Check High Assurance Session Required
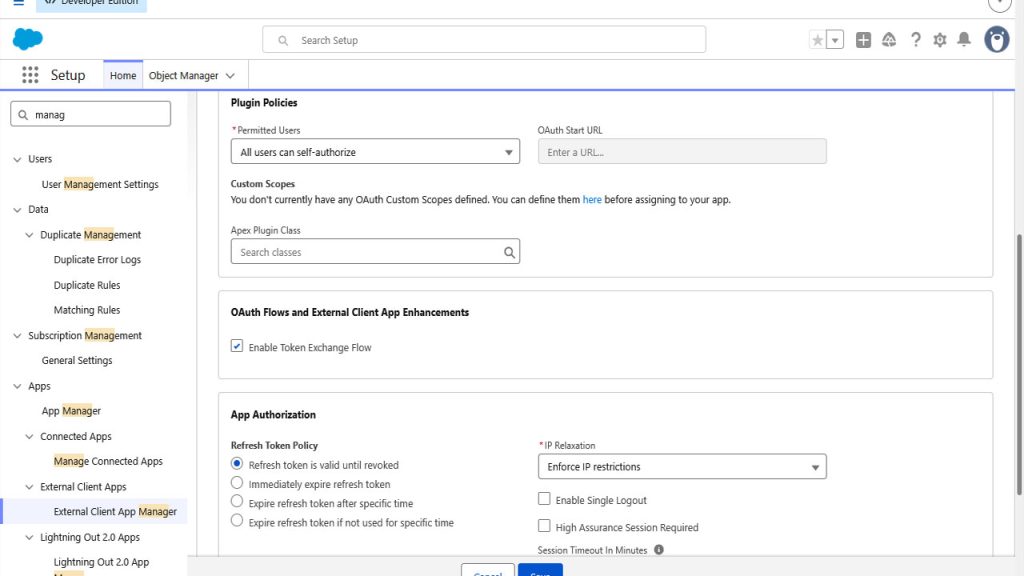Viewport: 1024px width, 576px height. (x=544, y=526)
